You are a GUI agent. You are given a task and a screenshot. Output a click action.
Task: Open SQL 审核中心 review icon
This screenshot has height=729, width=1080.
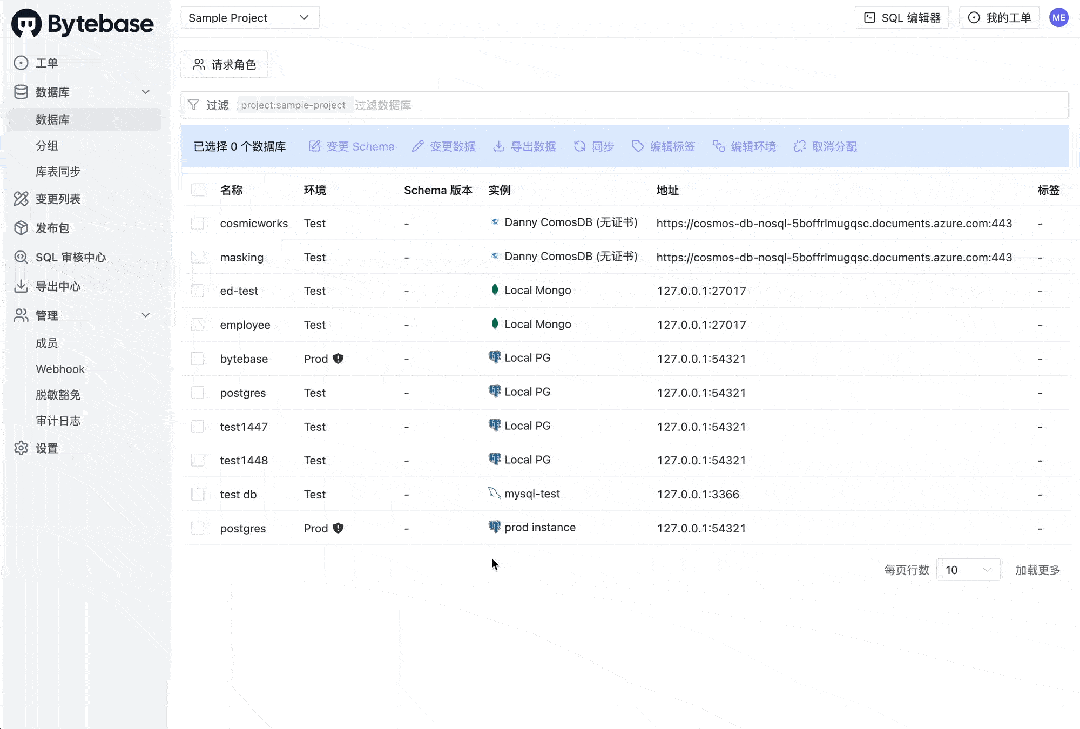[x=21, y=257]
